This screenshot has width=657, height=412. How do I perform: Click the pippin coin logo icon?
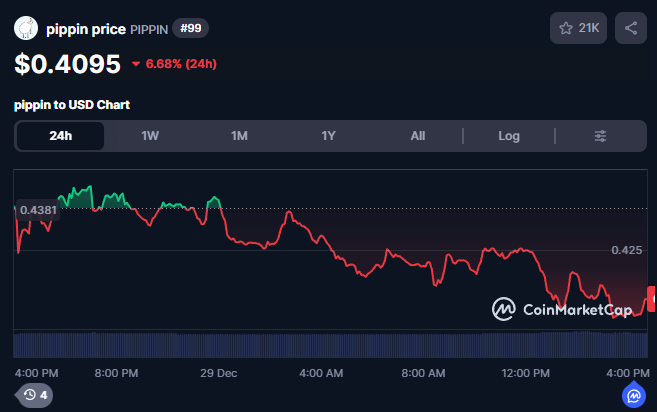[26, 28]
